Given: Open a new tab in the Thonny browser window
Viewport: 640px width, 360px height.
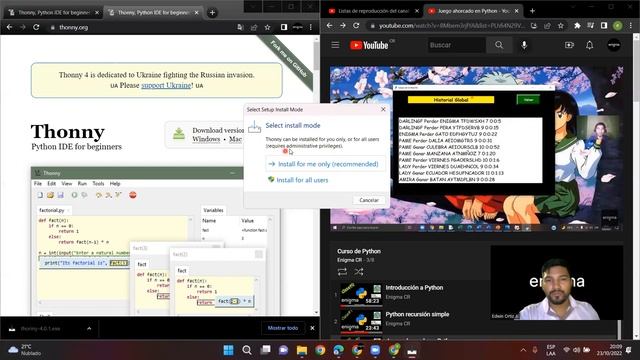Looking at the screenshot, I should [212, 13].
